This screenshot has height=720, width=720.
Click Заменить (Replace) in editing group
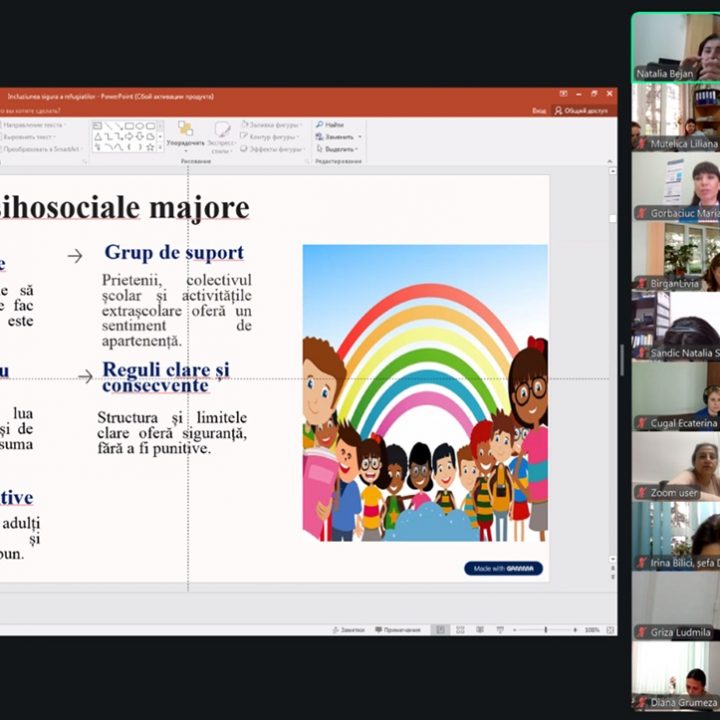coord(338,136)
